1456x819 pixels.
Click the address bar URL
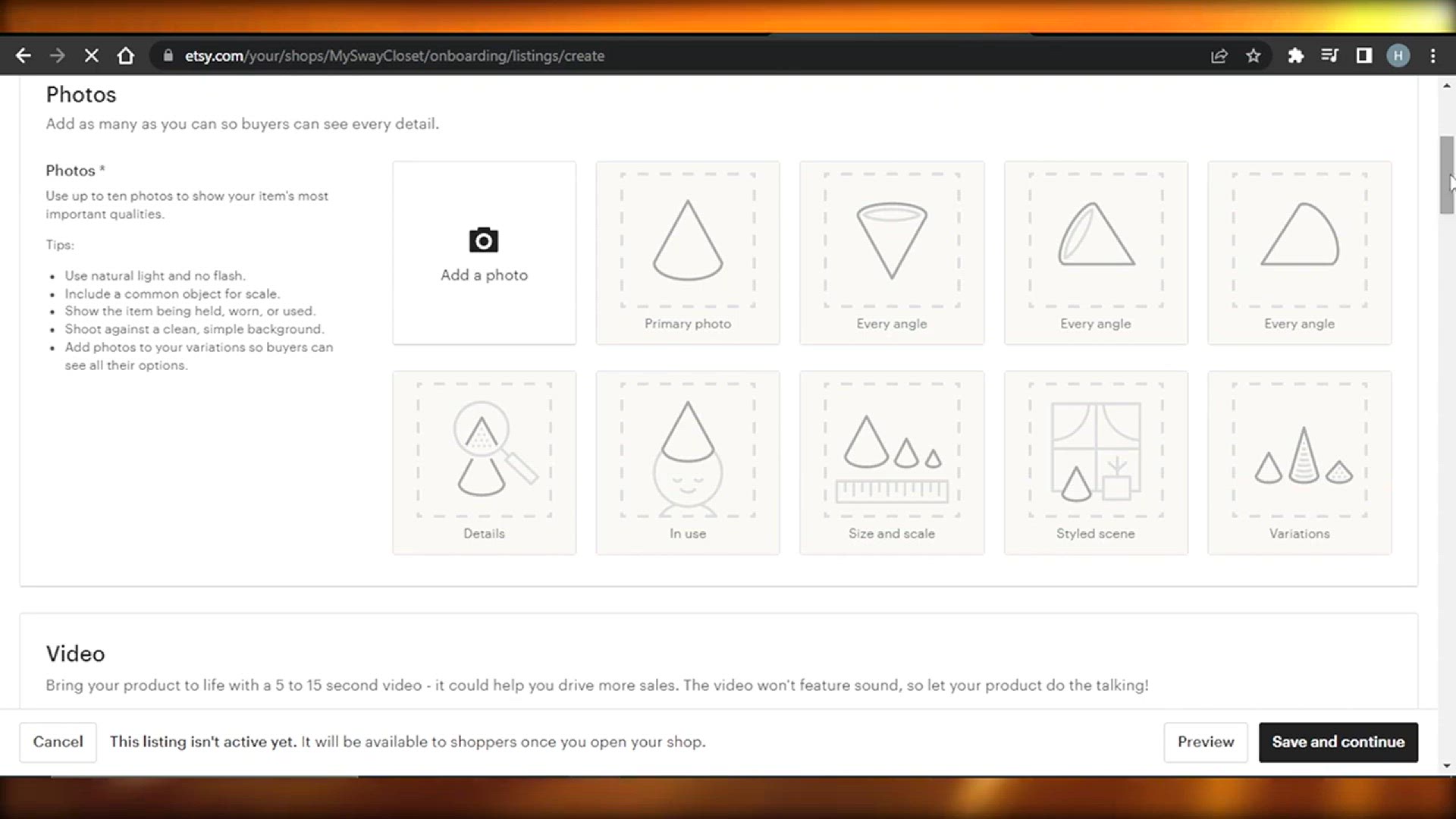pos(394,55)
